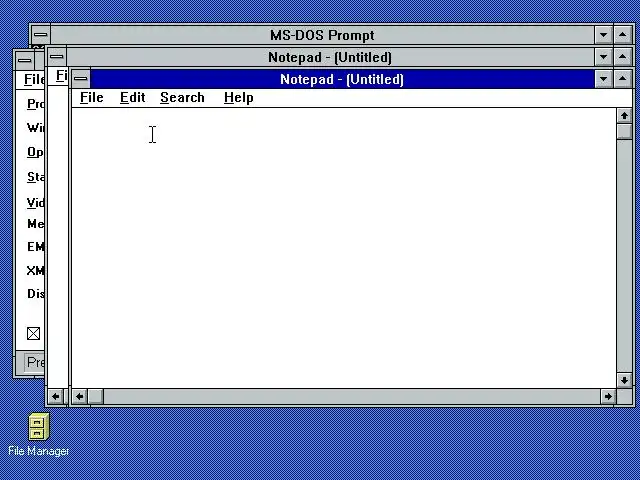
Task: Select the File Manager desktop icon
Action: coord(39,435)
